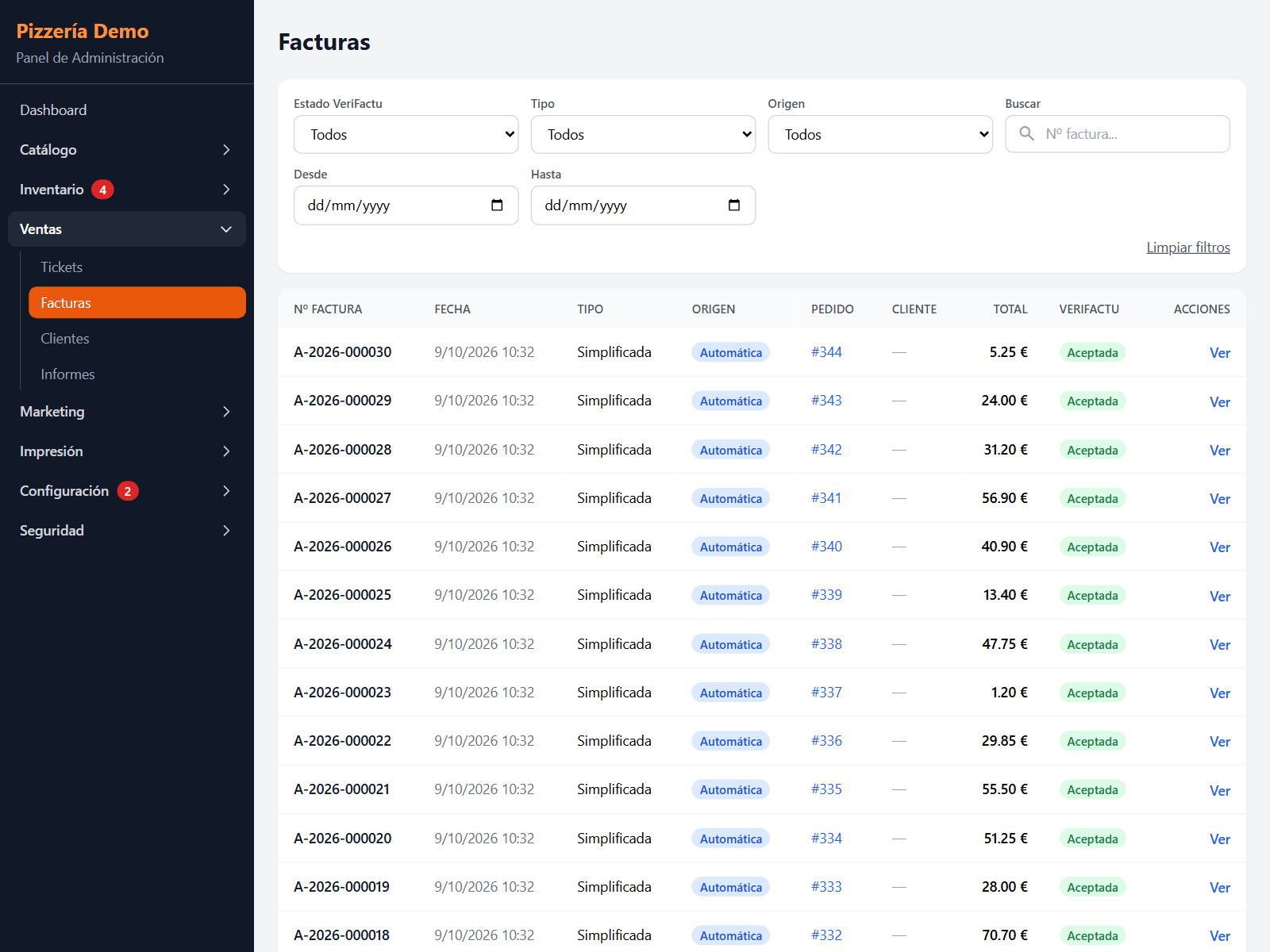Image resolution: width=1270 pixels, height=952 pixels.
Task: Expand the Seguridad section chevron
Action: click(226, 531)
